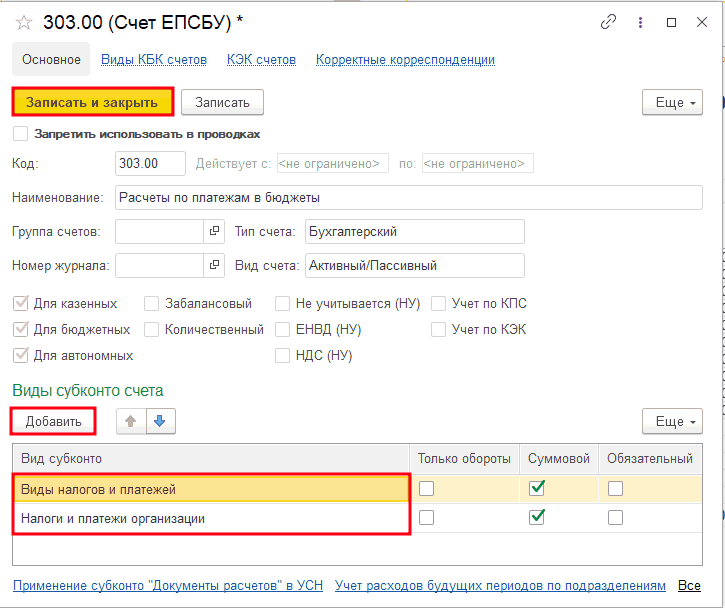Move subconto row down with blue arrow

[x=159, y=421]
